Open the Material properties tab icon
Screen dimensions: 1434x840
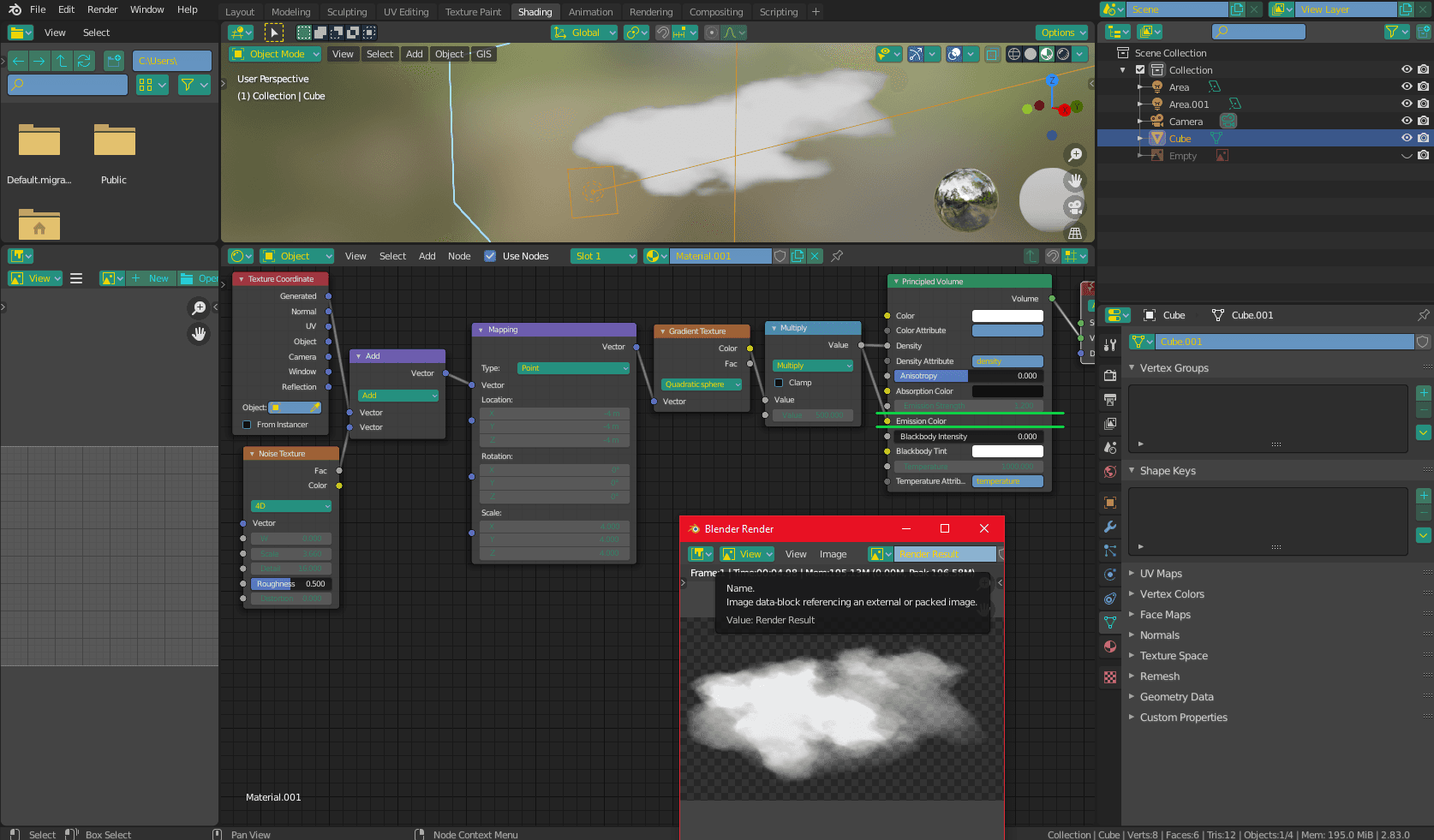tap(1110, 646)
